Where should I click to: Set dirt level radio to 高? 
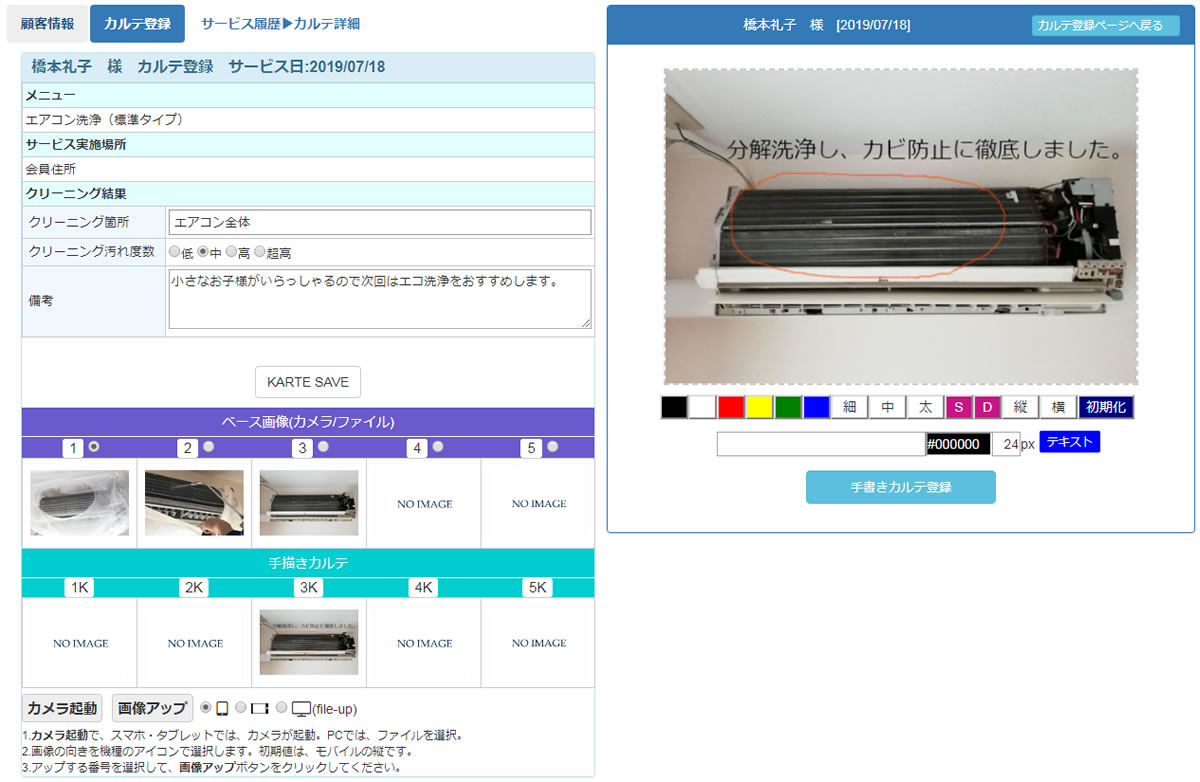click(232, 252)
